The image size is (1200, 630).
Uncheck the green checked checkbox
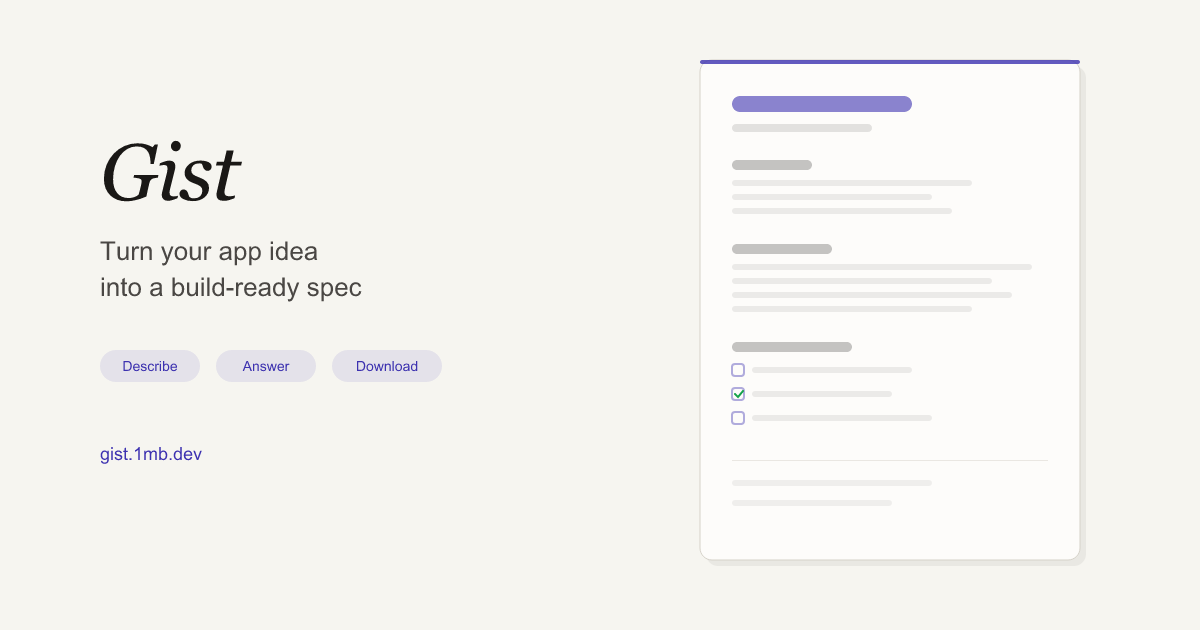pos(738,394)
